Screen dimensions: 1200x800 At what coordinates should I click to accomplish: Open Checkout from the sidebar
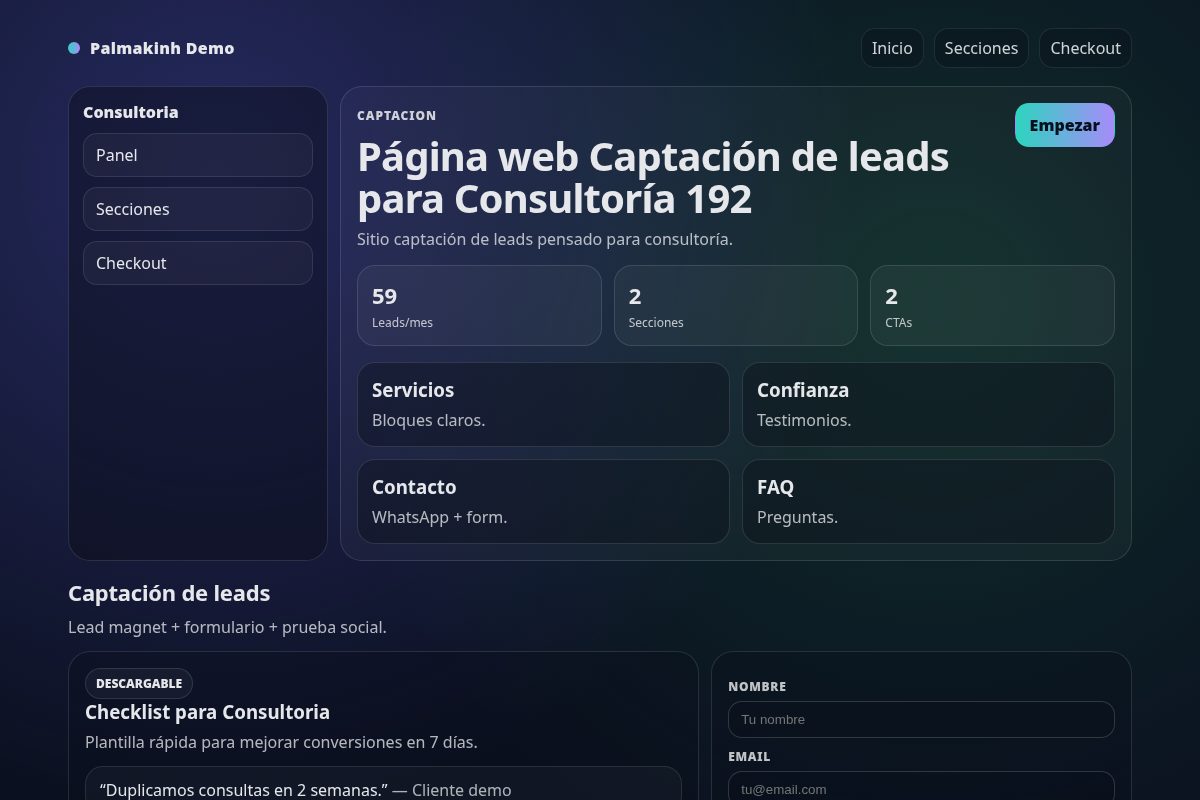[x=197, y=263]
